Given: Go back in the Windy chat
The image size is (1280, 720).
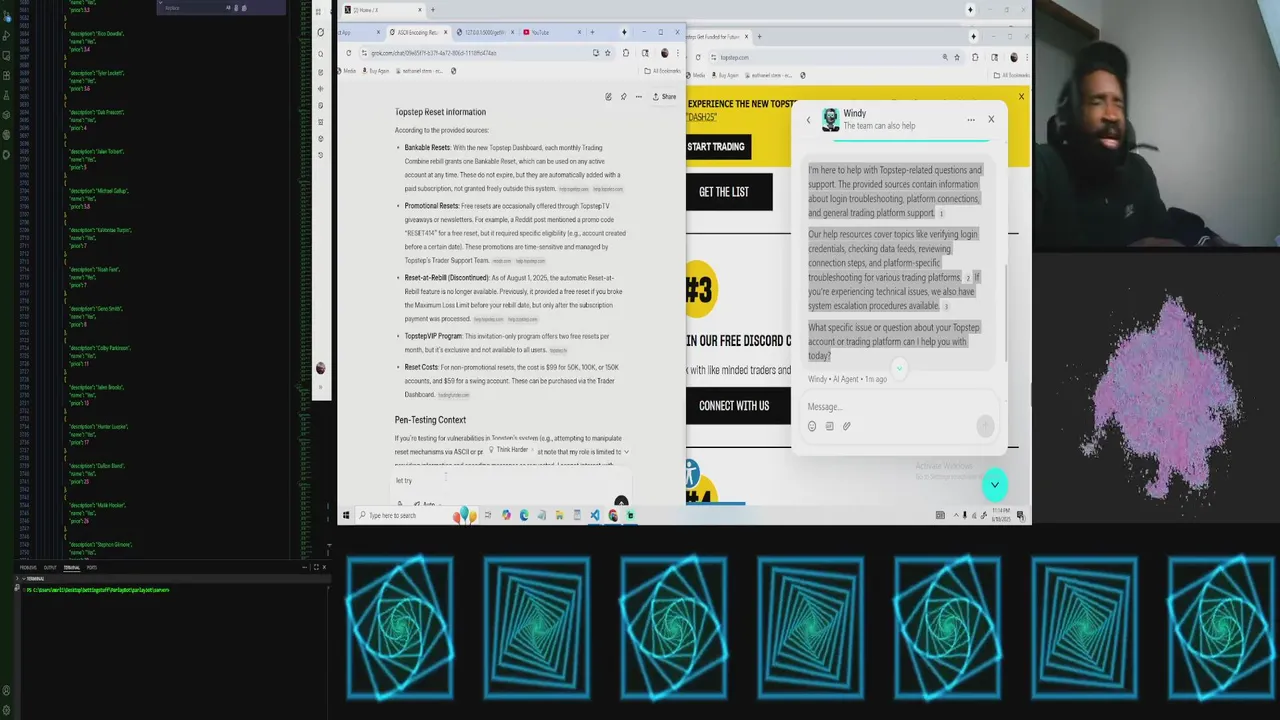Looking at the screenshot, I should click(x=809, y=120).
